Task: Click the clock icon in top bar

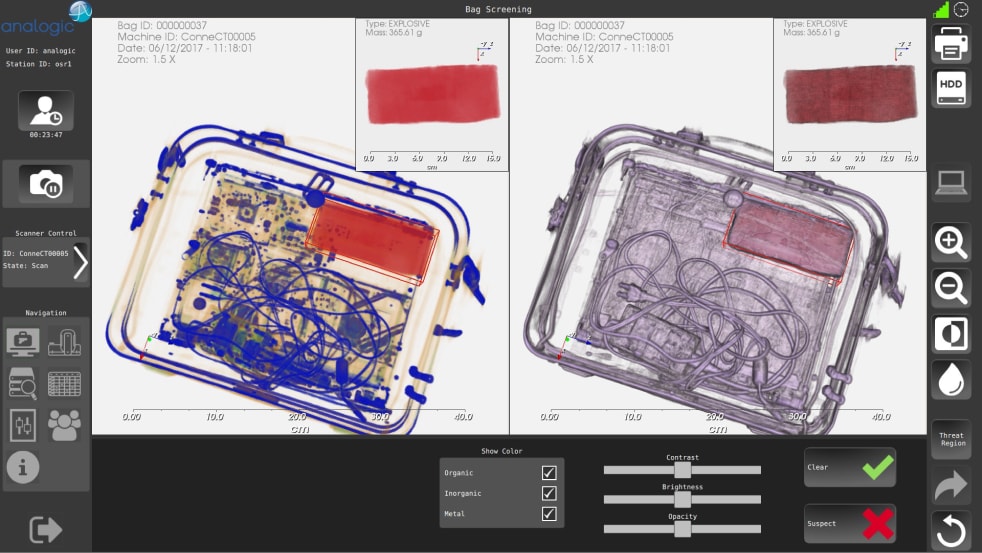Action: (961, 9)
